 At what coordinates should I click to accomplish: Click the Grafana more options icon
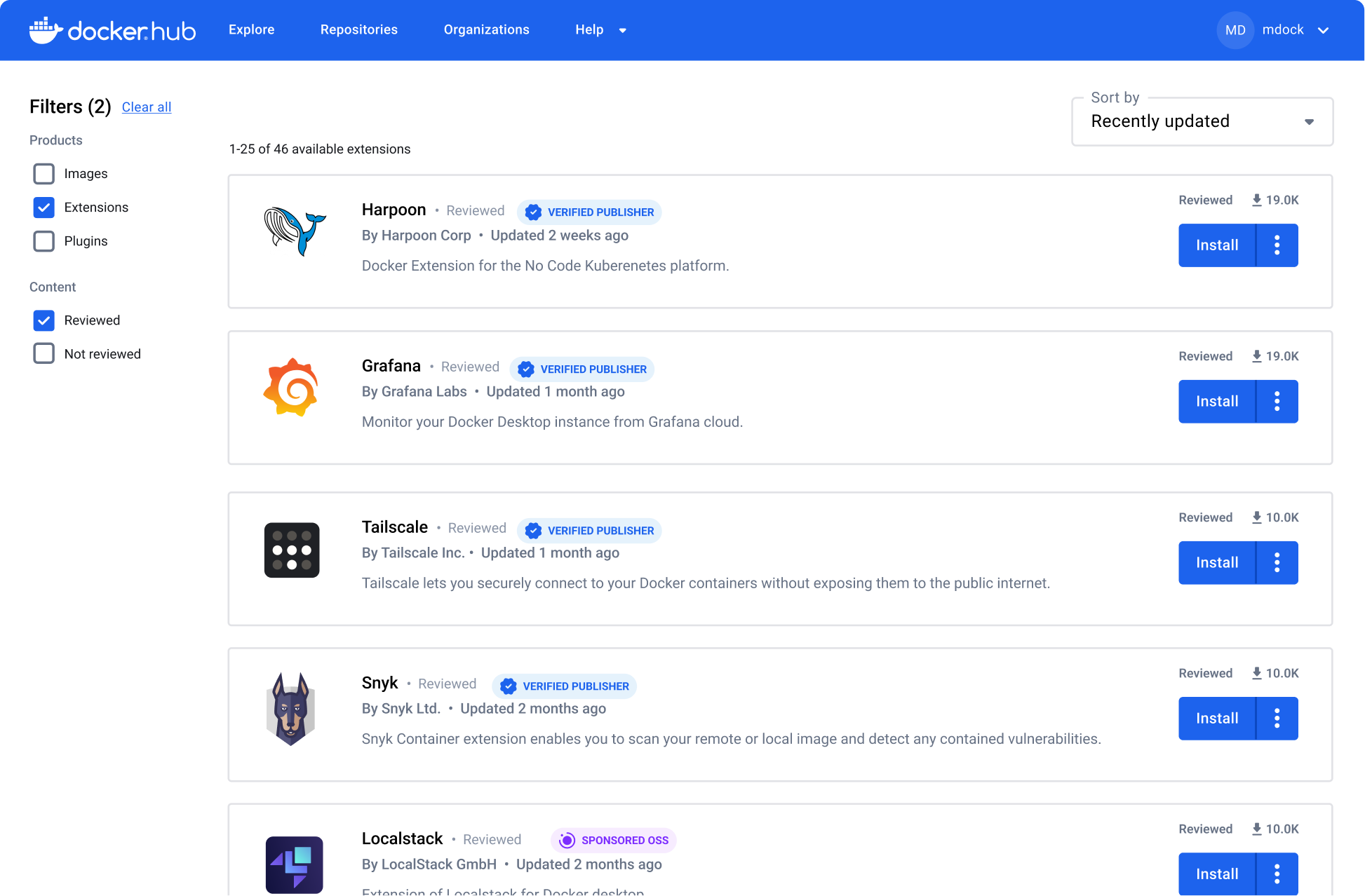[1278, 401]
